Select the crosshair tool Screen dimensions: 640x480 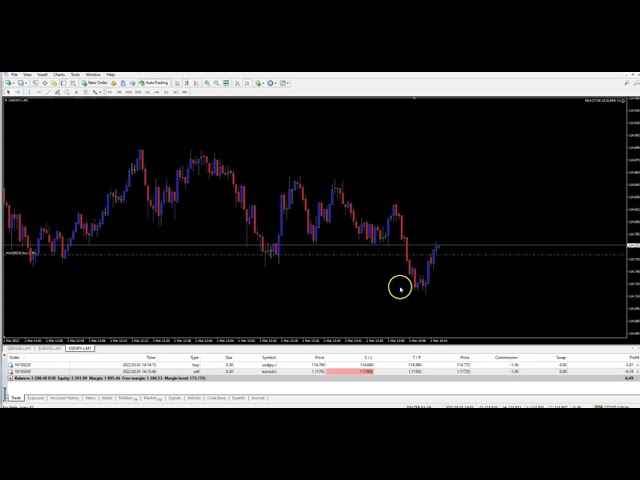[x=17, y=92]
